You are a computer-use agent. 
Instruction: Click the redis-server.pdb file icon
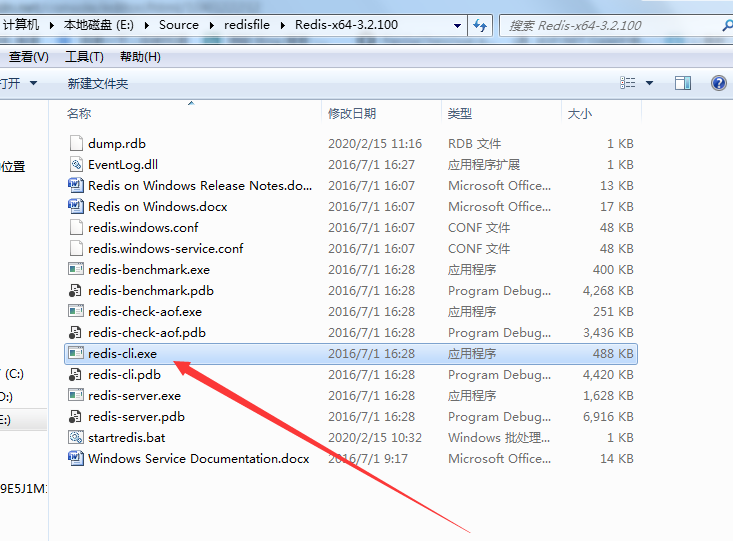click(x=75, y=417)
